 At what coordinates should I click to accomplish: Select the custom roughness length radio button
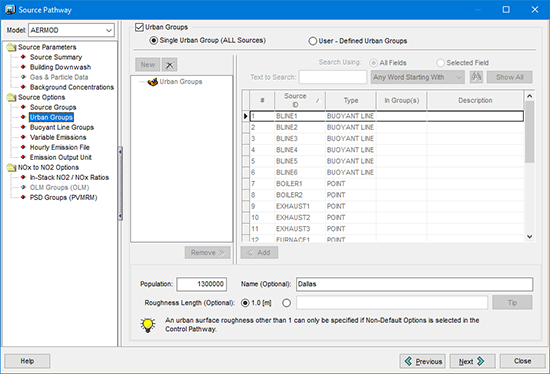pos(287,303)
